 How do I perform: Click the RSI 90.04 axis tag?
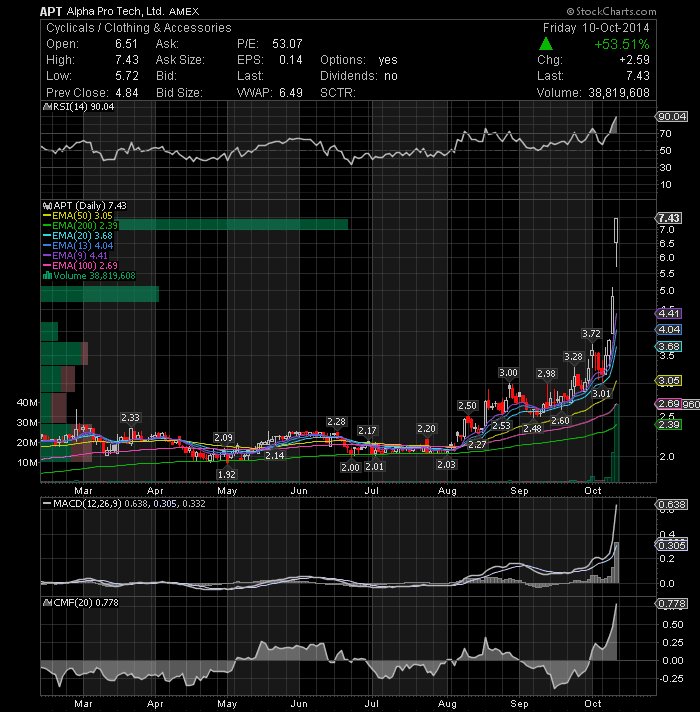click(x=672, y=117)
